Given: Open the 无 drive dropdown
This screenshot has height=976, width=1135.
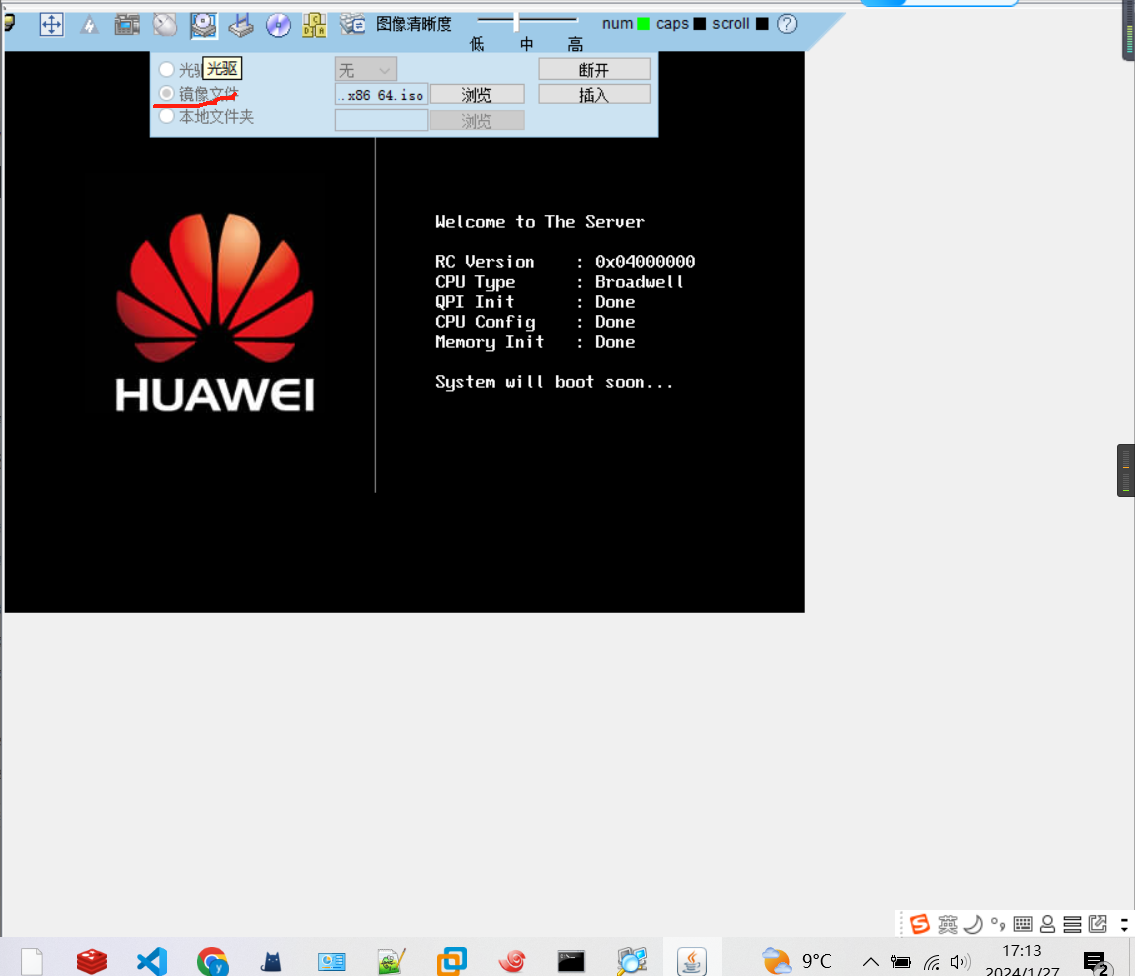Looking at the screenshot, I should tap(366, 70).
